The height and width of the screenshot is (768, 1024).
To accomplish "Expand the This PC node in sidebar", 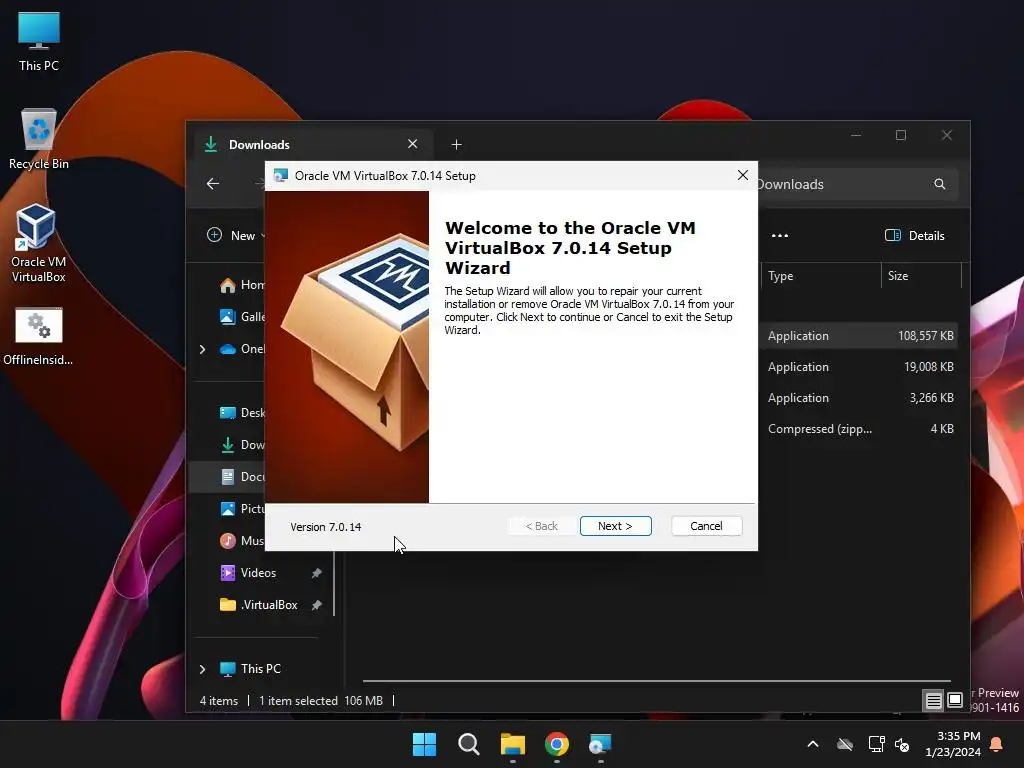I will pyautogui.click(x=202, y=669).
